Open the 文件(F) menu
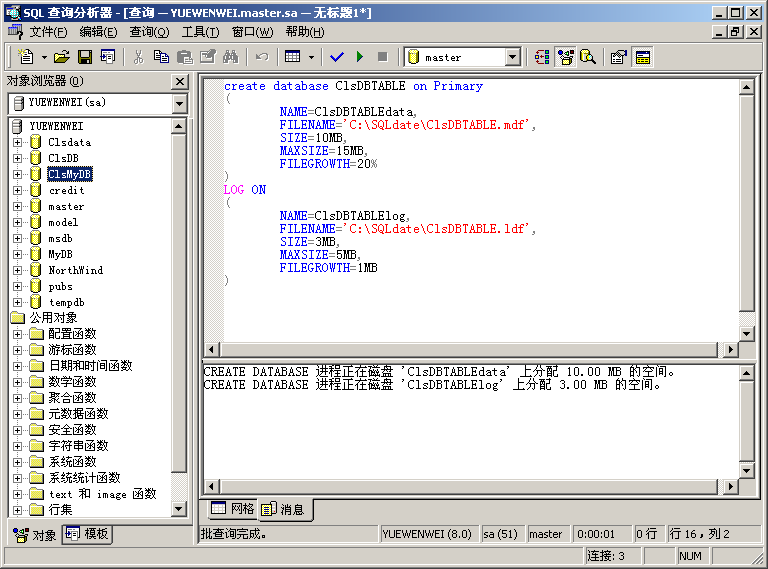The height and width of the screenshot is (569, 768). (x=48, y=32)
